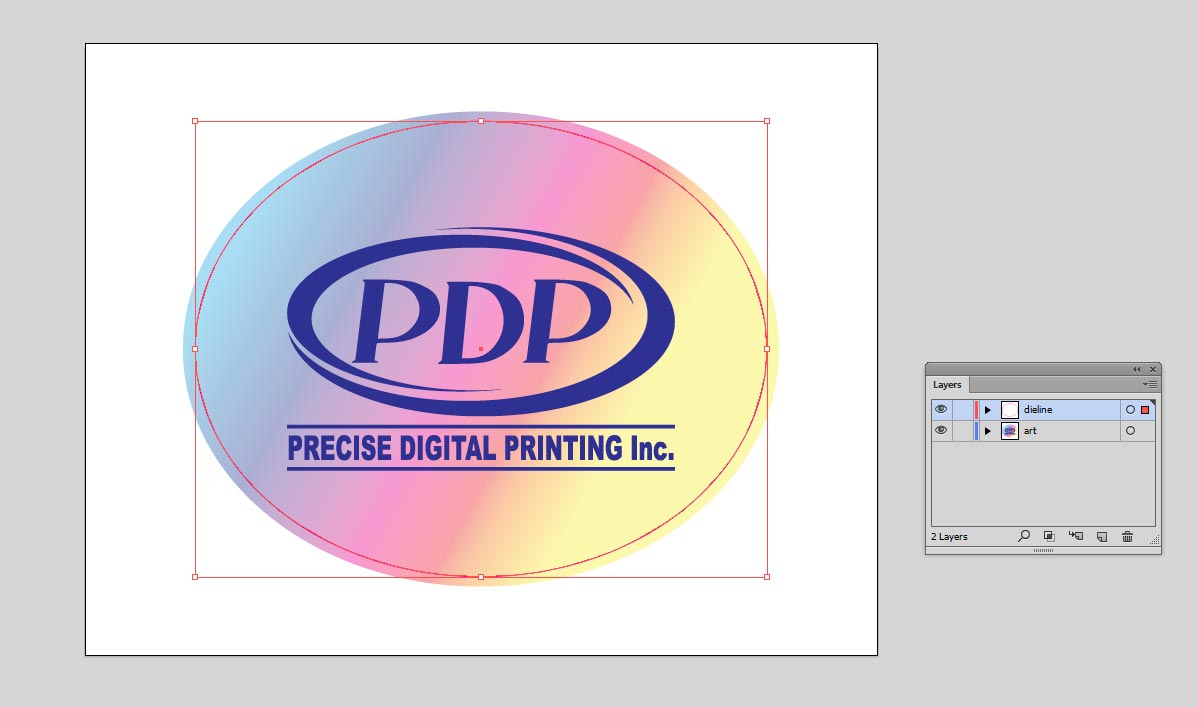
Task: Click the Delete Selection trash icon
Action: click(1127, 537)
